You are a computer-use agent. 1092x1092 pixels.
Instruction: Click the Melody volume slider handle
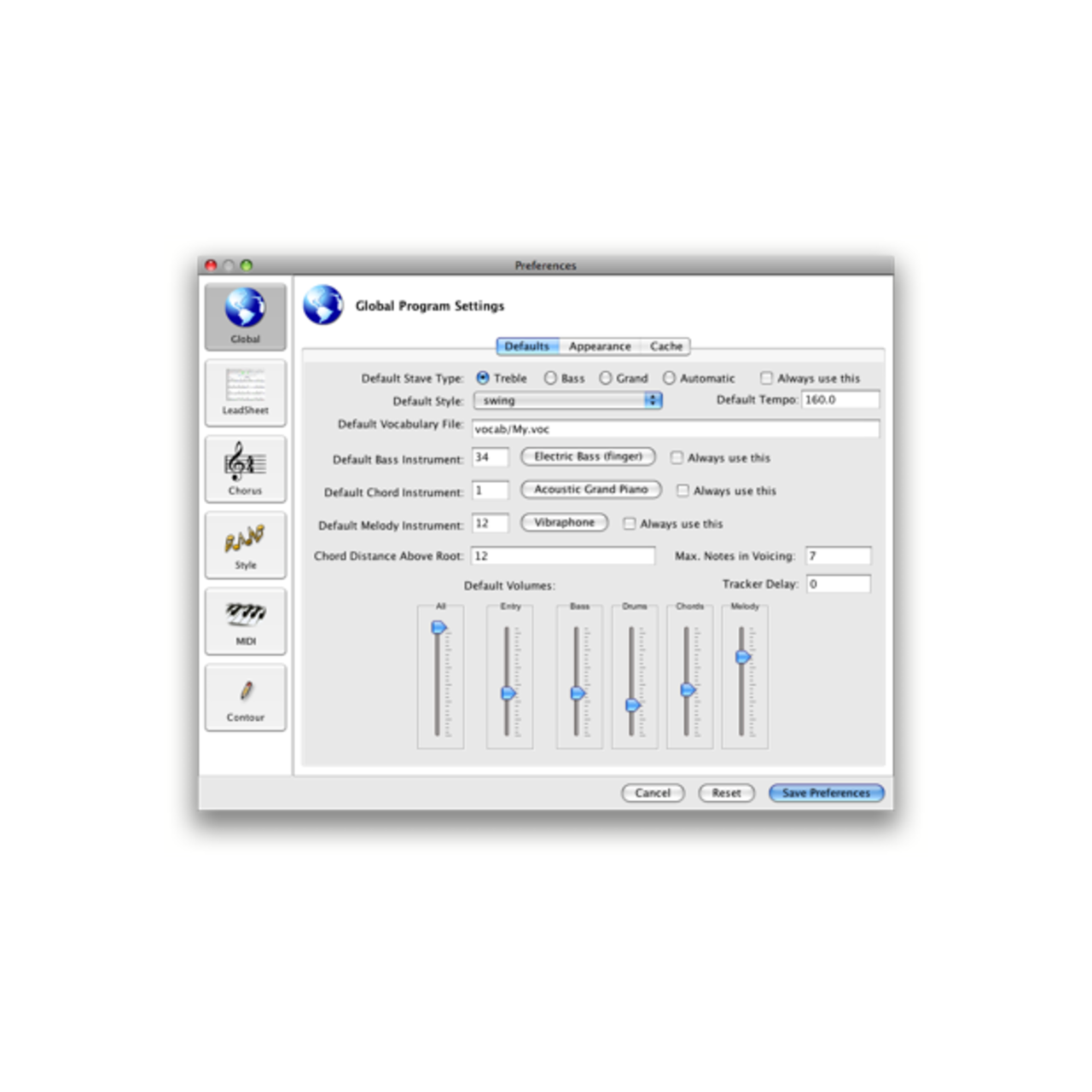point(742,657)
